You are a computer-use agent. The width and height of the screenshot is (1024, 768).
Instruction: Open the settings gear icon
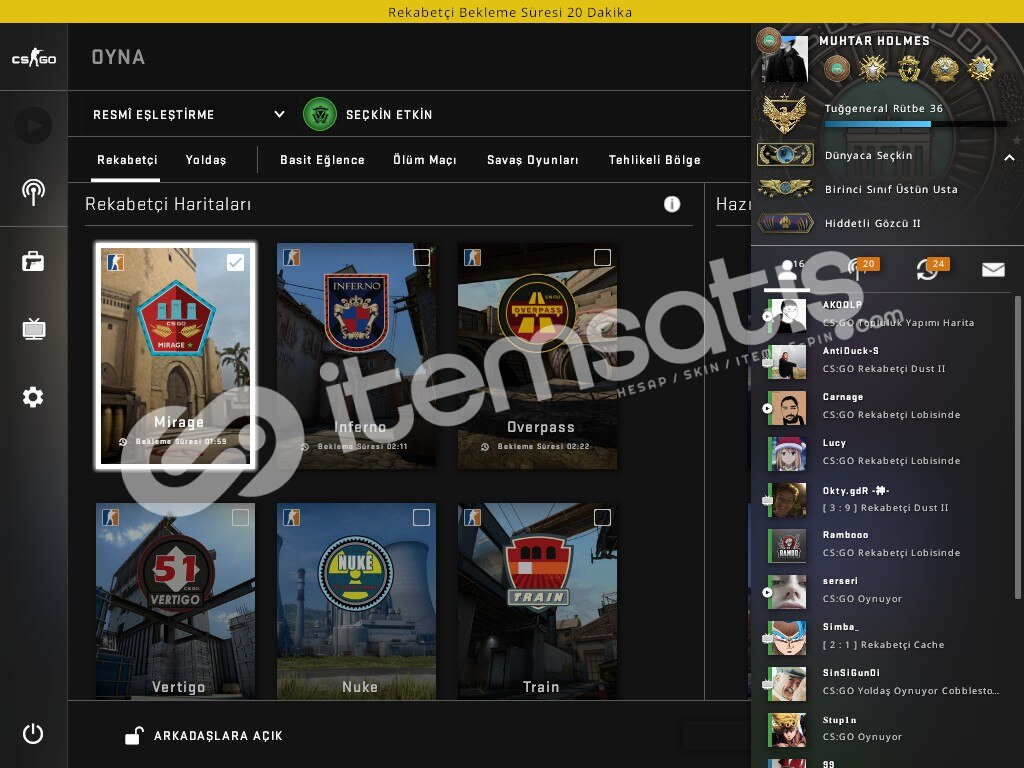[33, 396]
